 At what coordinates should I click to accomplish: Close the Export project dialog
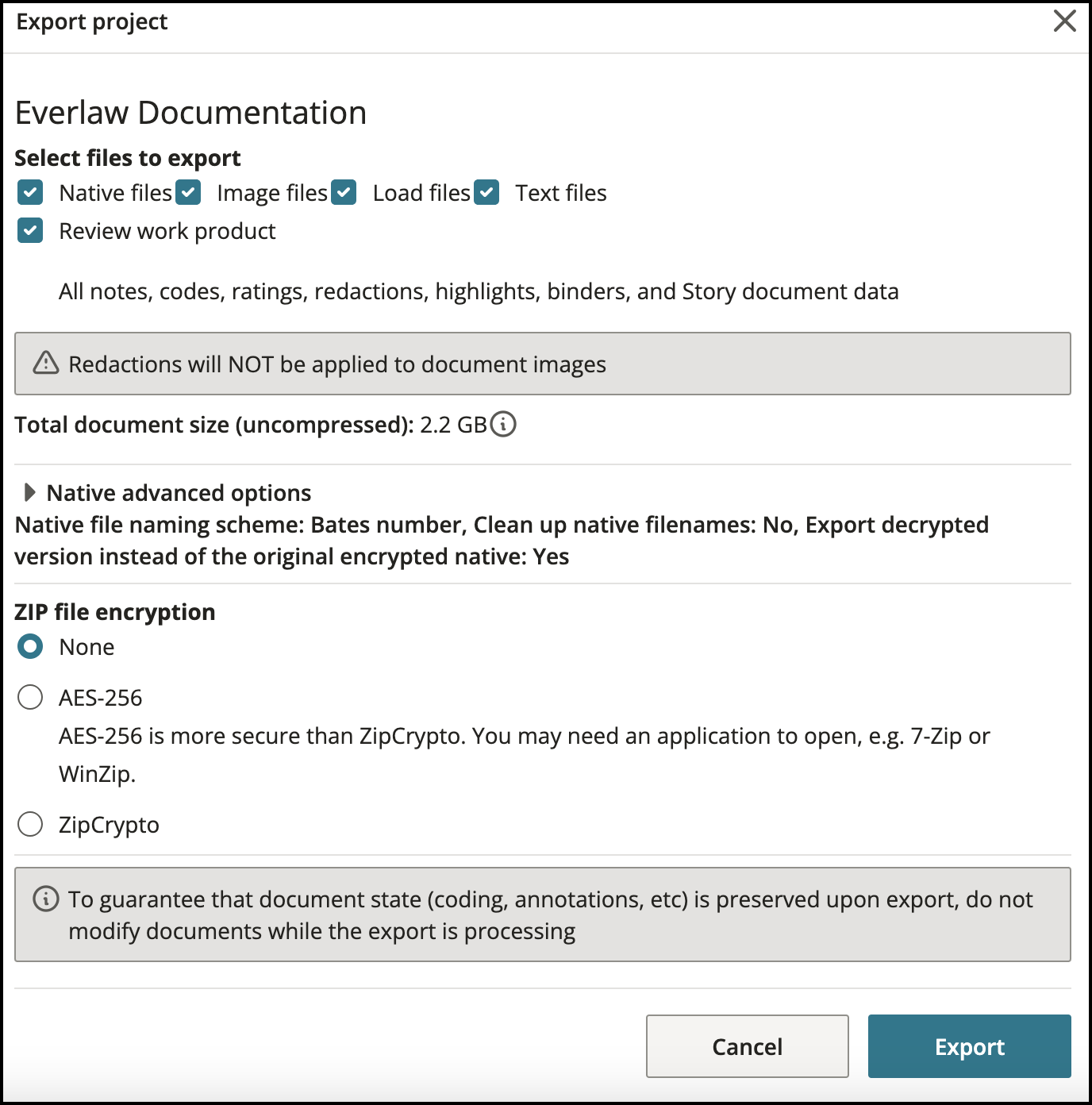[x=1065, y=21]
